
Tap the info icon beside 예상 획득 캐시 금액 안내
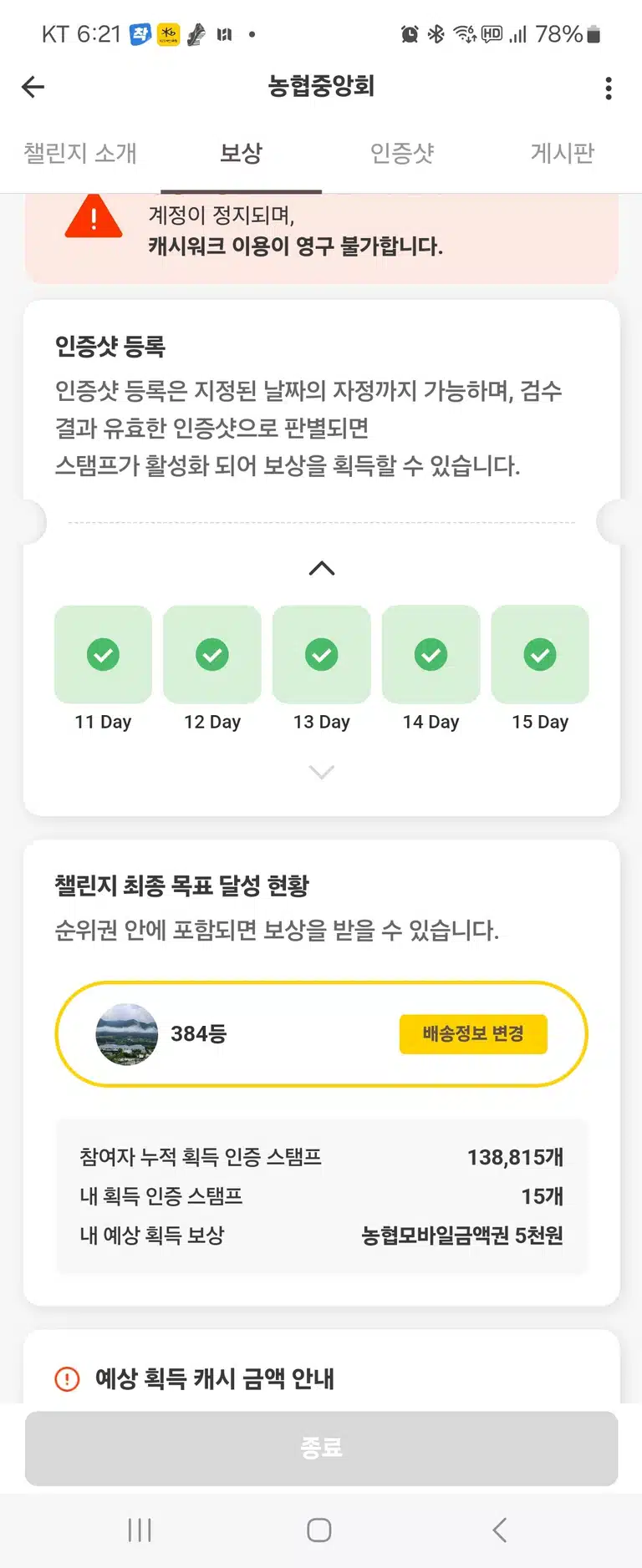pos(67,1378)
